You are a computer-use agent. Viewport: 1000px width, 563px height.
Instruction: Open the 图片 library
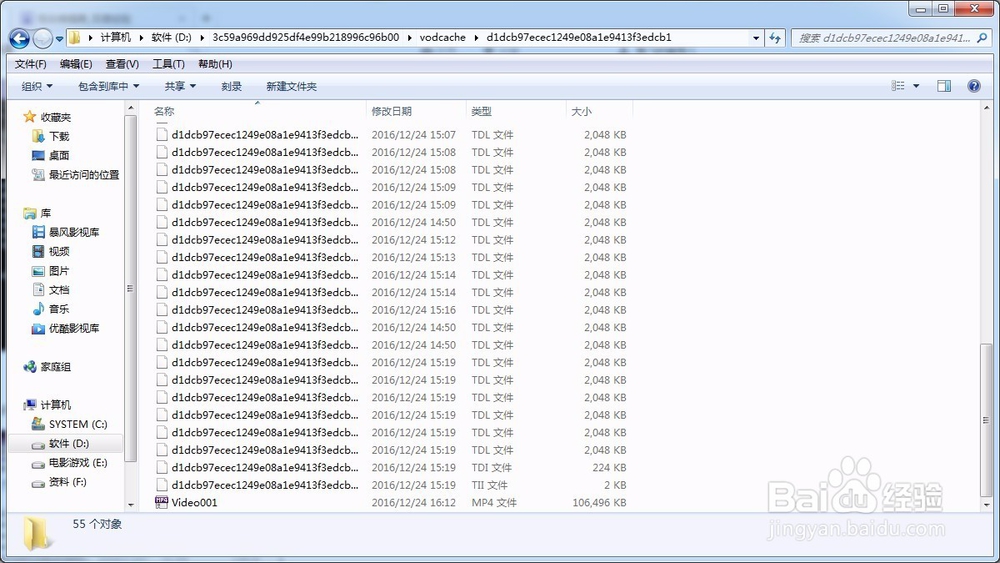click(x=59, y=270)
